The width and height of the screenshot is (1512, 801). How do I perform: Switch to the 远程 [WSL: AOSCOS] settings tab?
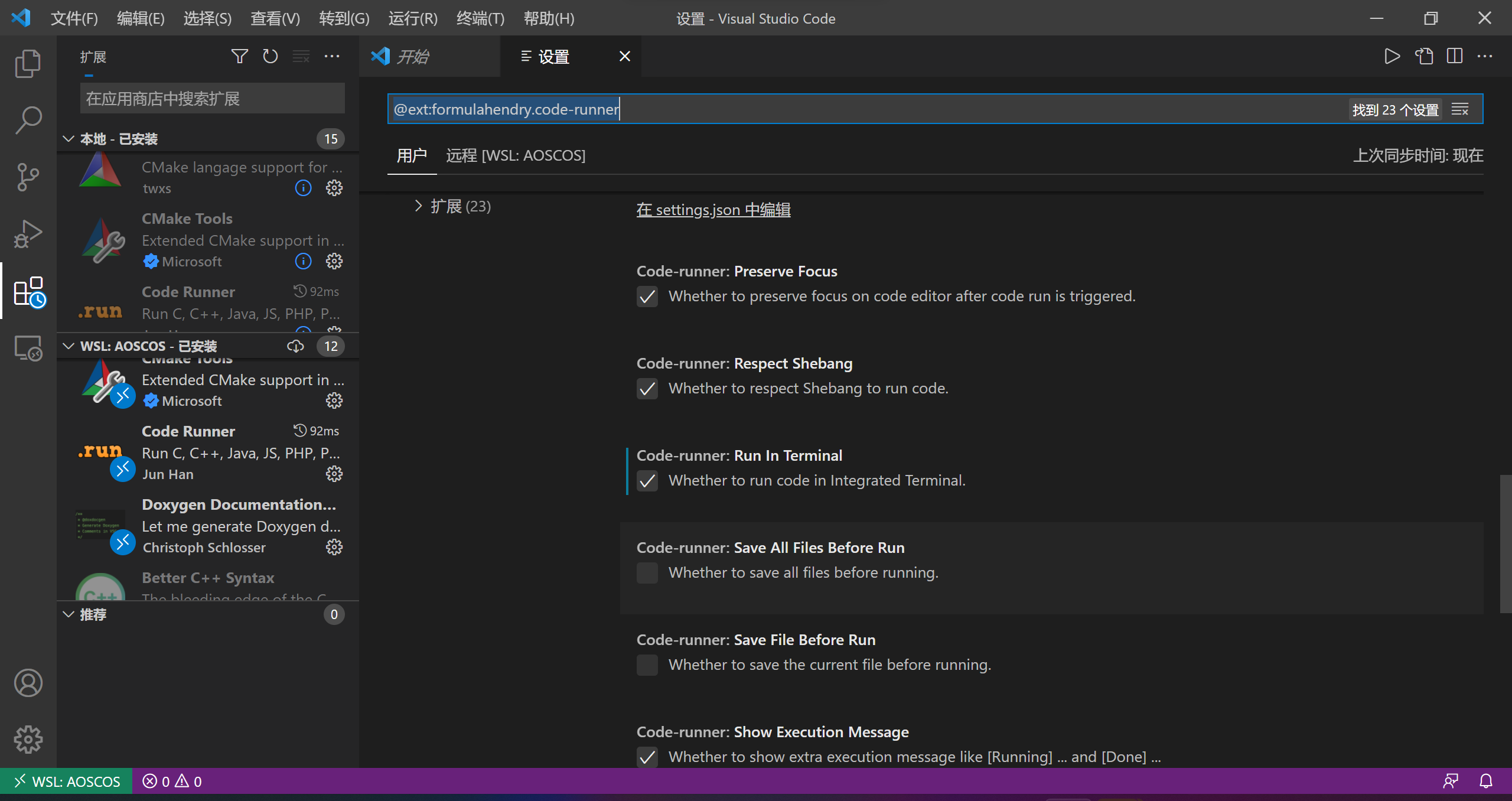(x=516, y=155)
